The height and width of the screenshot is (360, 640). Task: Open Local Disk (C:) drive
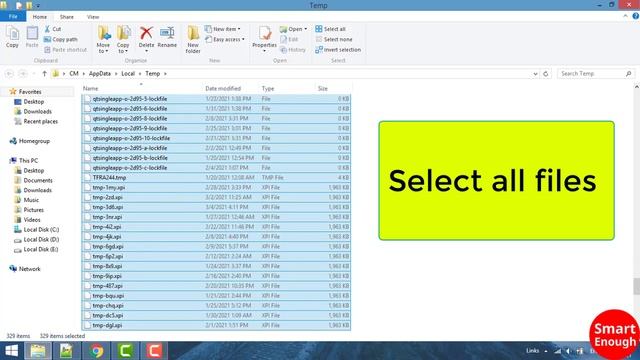41,229
